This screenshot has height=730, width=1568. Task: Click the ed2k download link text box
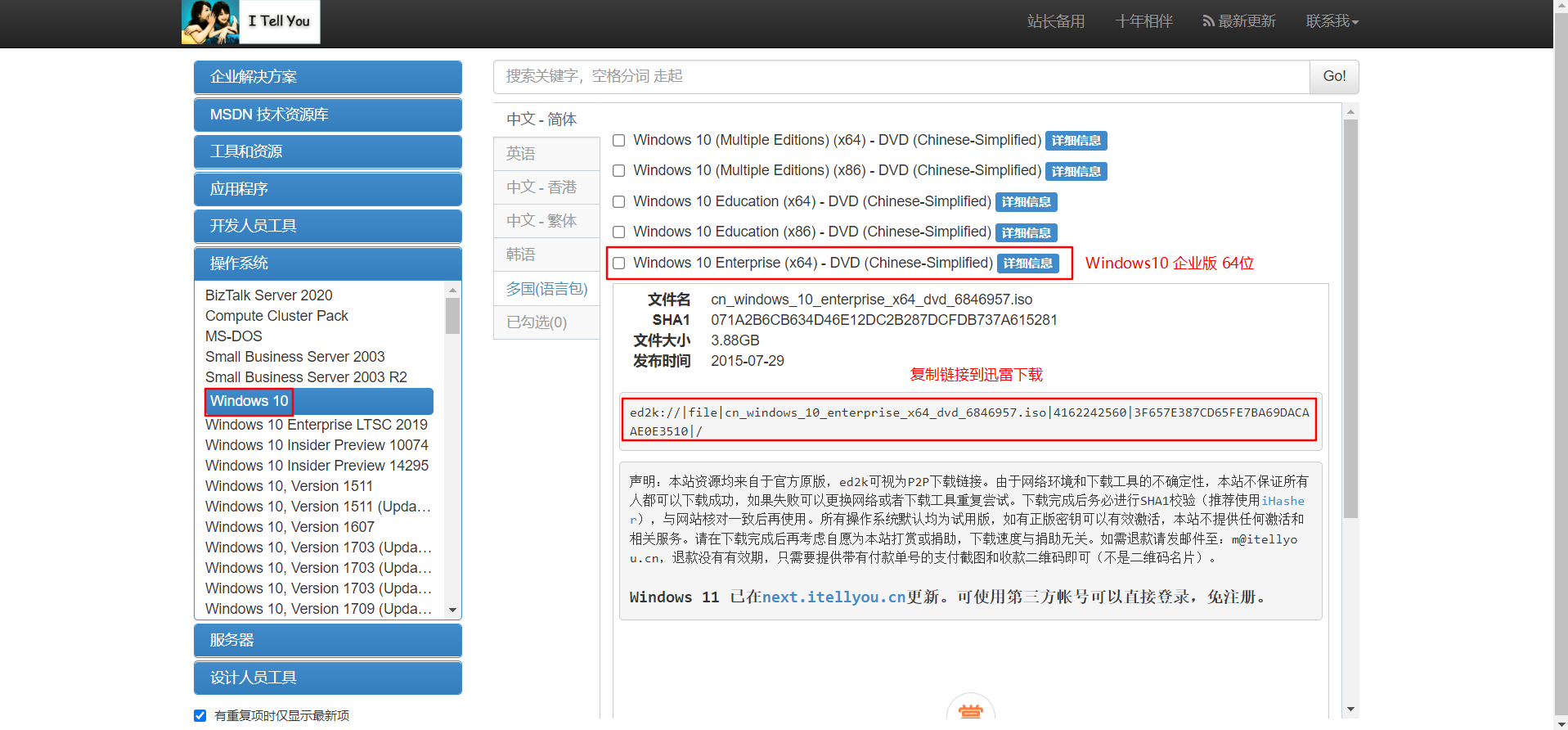tap(969, 421)
